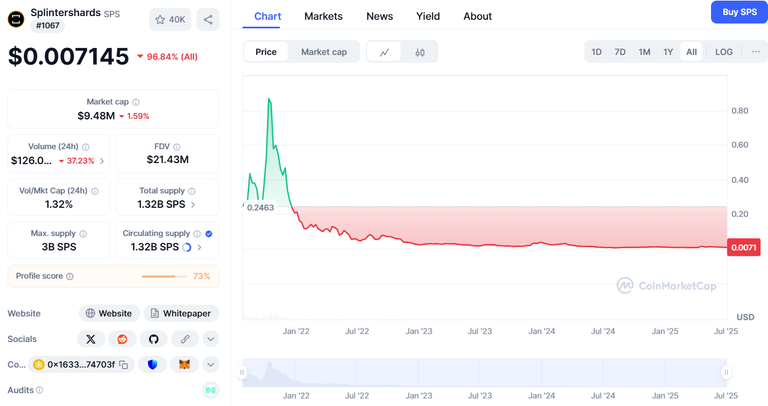Select the All time range
The image size is (768, 406).
(x=692, y=52)
